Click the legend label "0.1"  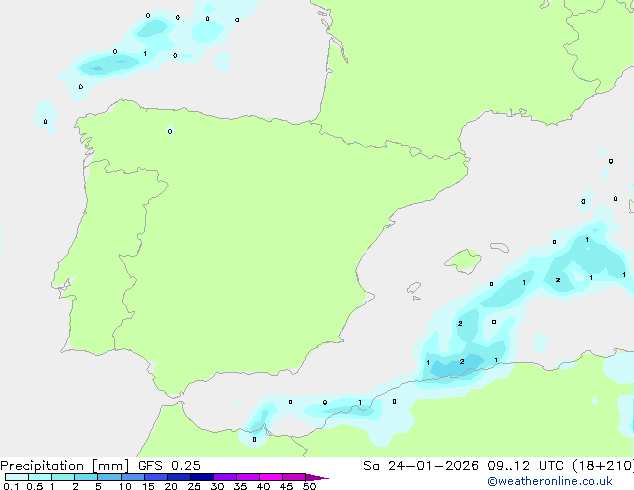click(11, 486)
